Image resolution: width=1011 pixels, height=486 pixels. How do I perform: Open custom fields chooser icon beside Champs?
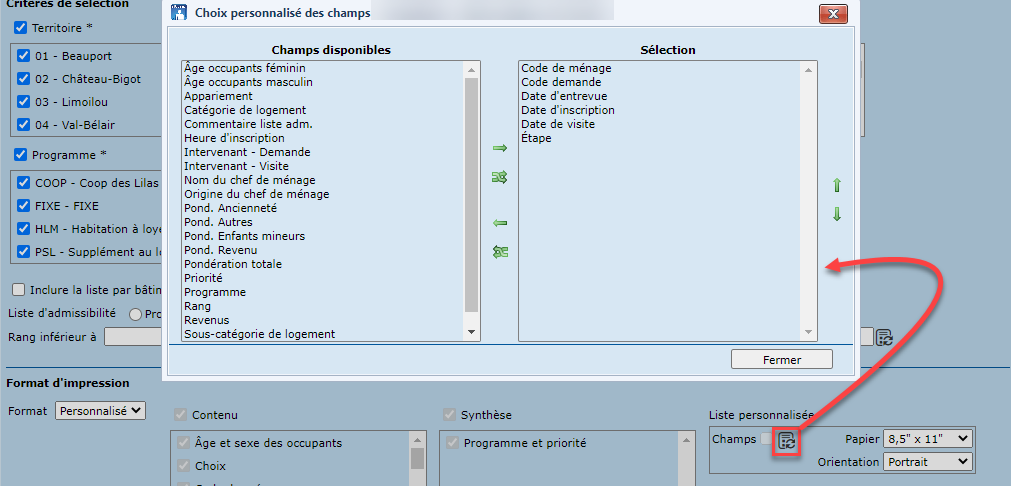[x=787, y=440]
